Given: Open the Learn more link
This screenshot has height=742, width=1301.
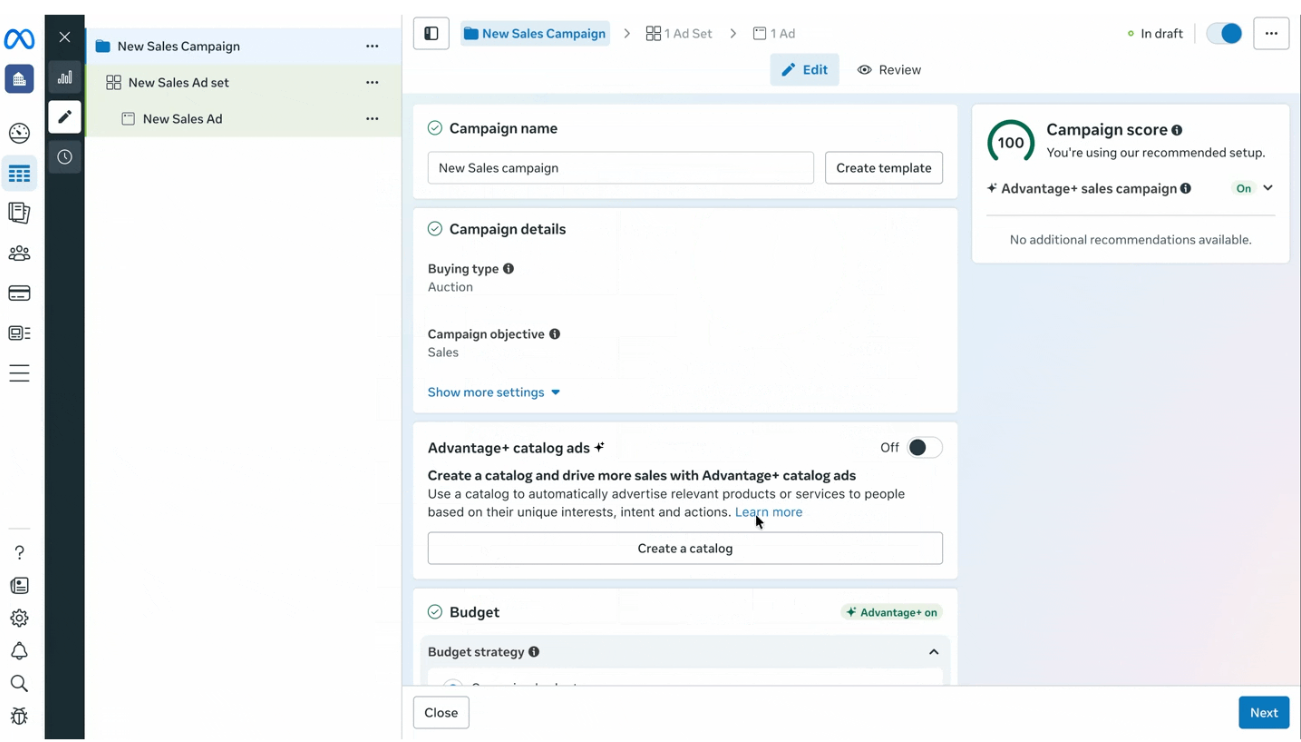Looking at the screenshot, I should pos(768,512).
